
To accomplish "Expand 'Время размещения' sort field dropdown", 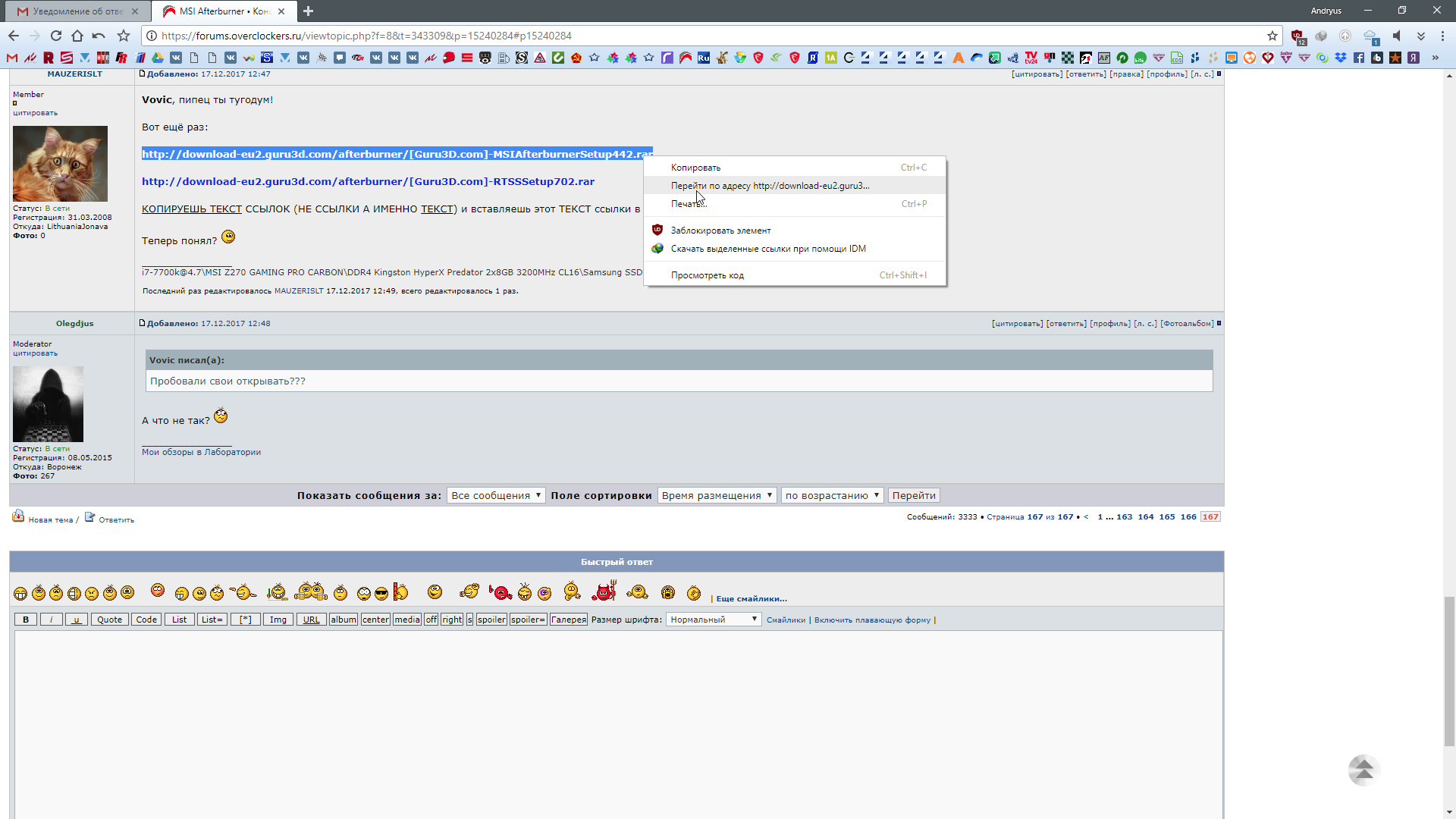I will click(x=717, y=495).
